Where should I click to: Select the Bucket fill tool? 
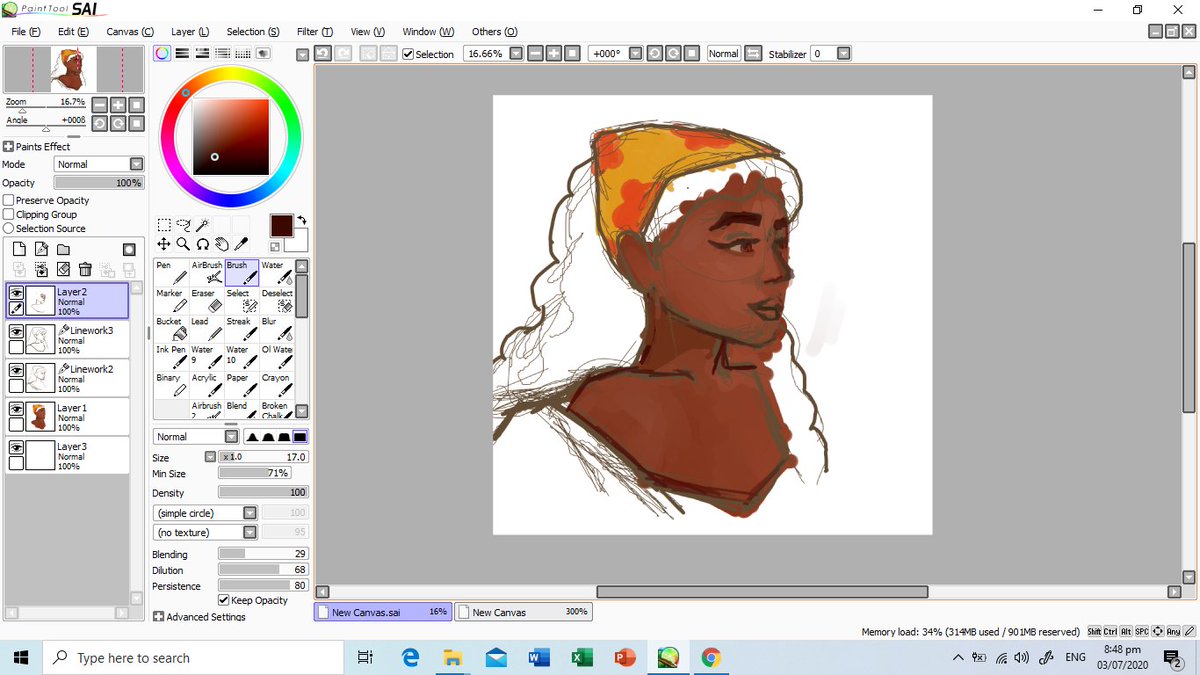tap(171, 329)
